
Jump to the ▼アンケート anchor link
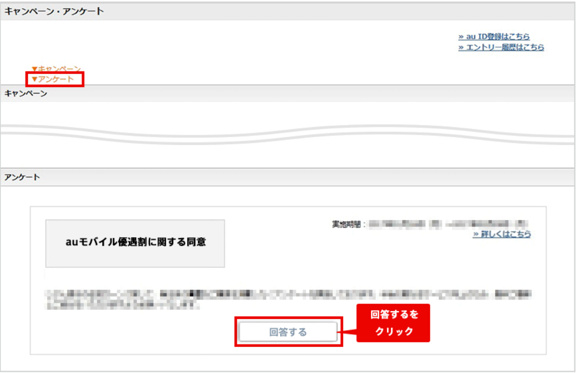[x=53, y=79]
